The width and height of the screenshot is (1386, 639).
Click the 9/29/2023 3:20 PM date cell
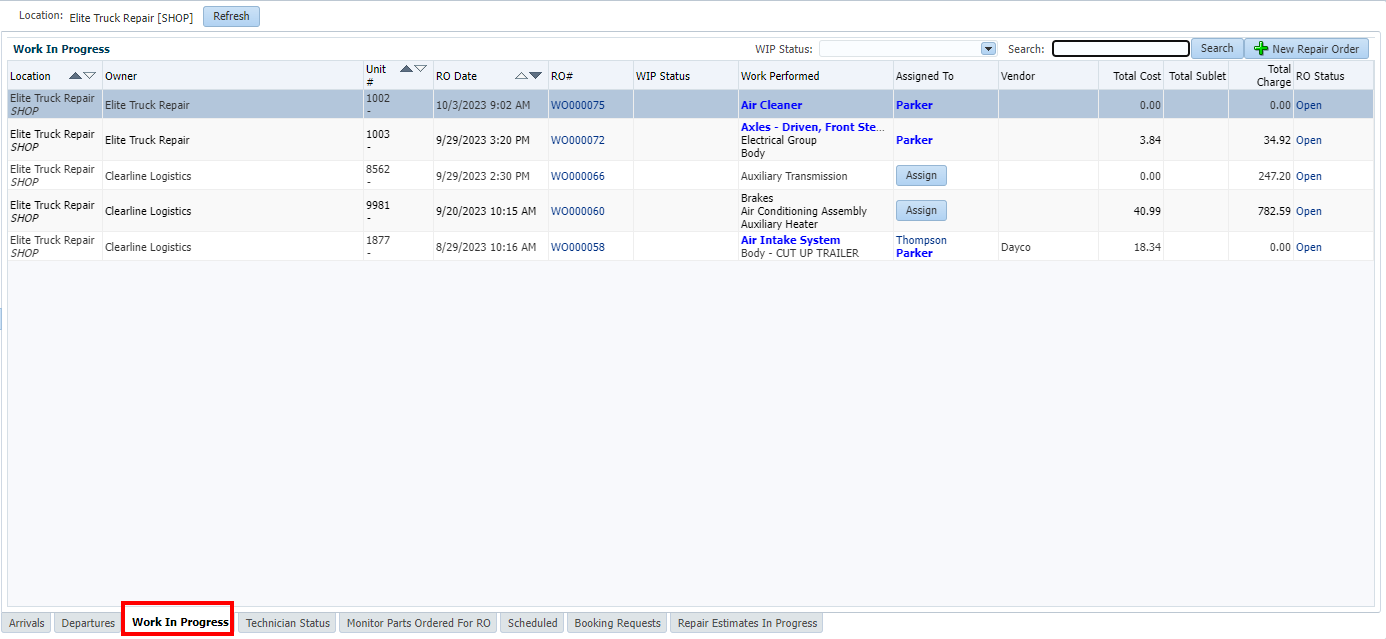[490, 140]
